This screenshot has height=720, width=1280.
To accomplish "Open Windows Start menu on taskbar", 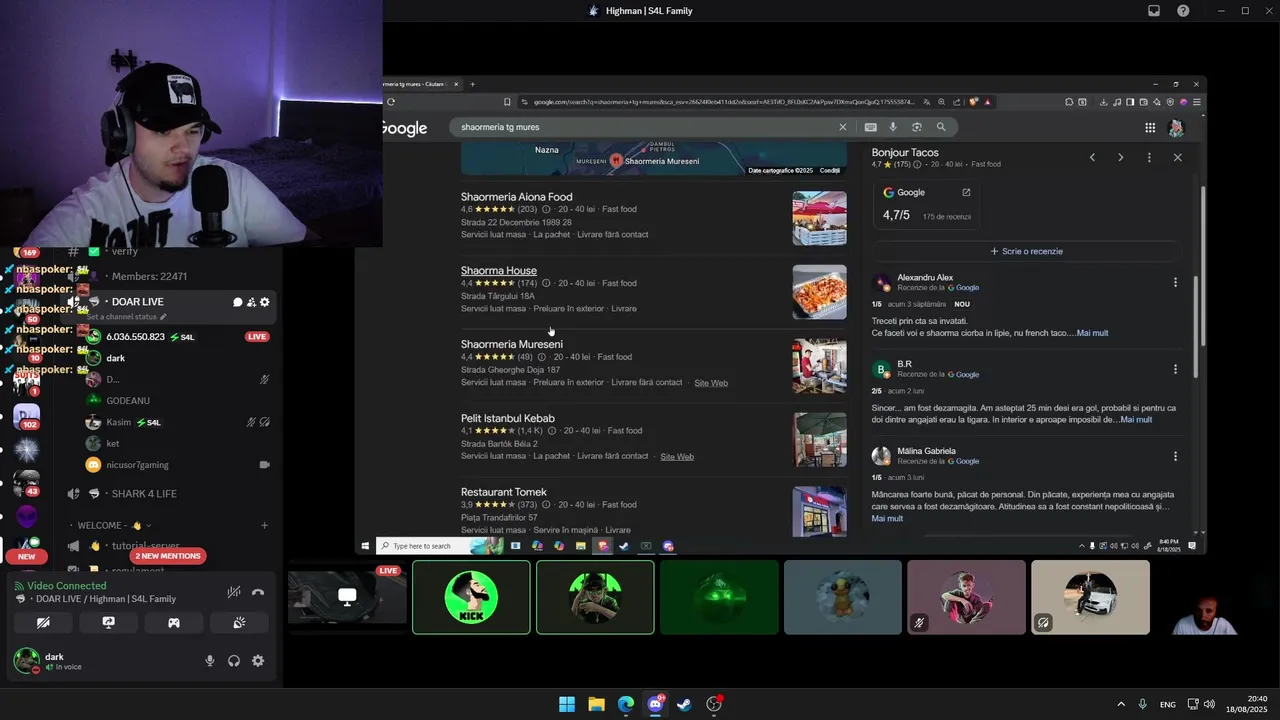I will 567,704.
